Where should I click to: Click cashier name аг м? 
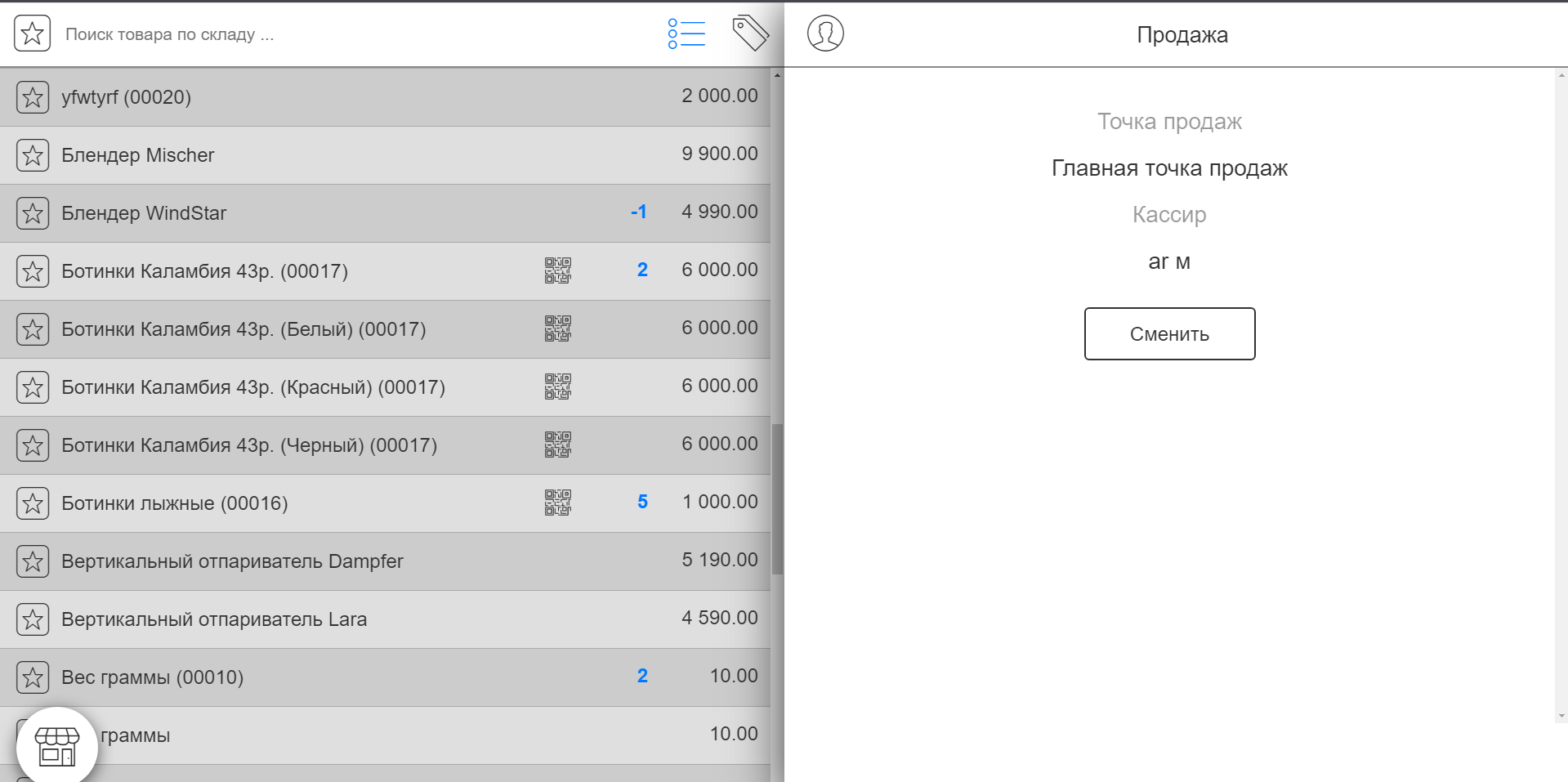tap(1169, 262)
